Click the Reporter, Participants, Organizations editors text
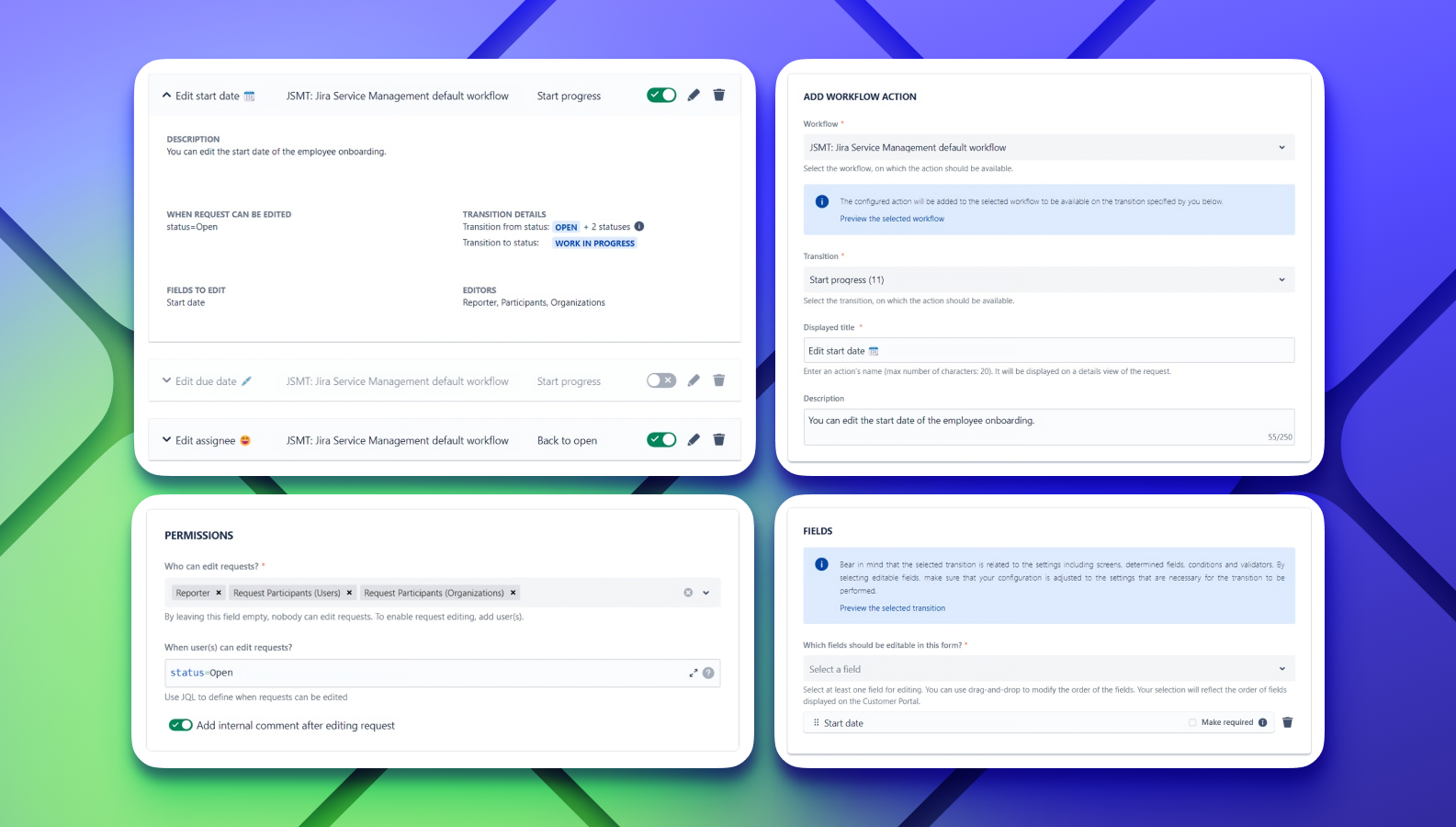Image resolution: width=1456 pixels, height=827 pixels. [x=534, y=302]
